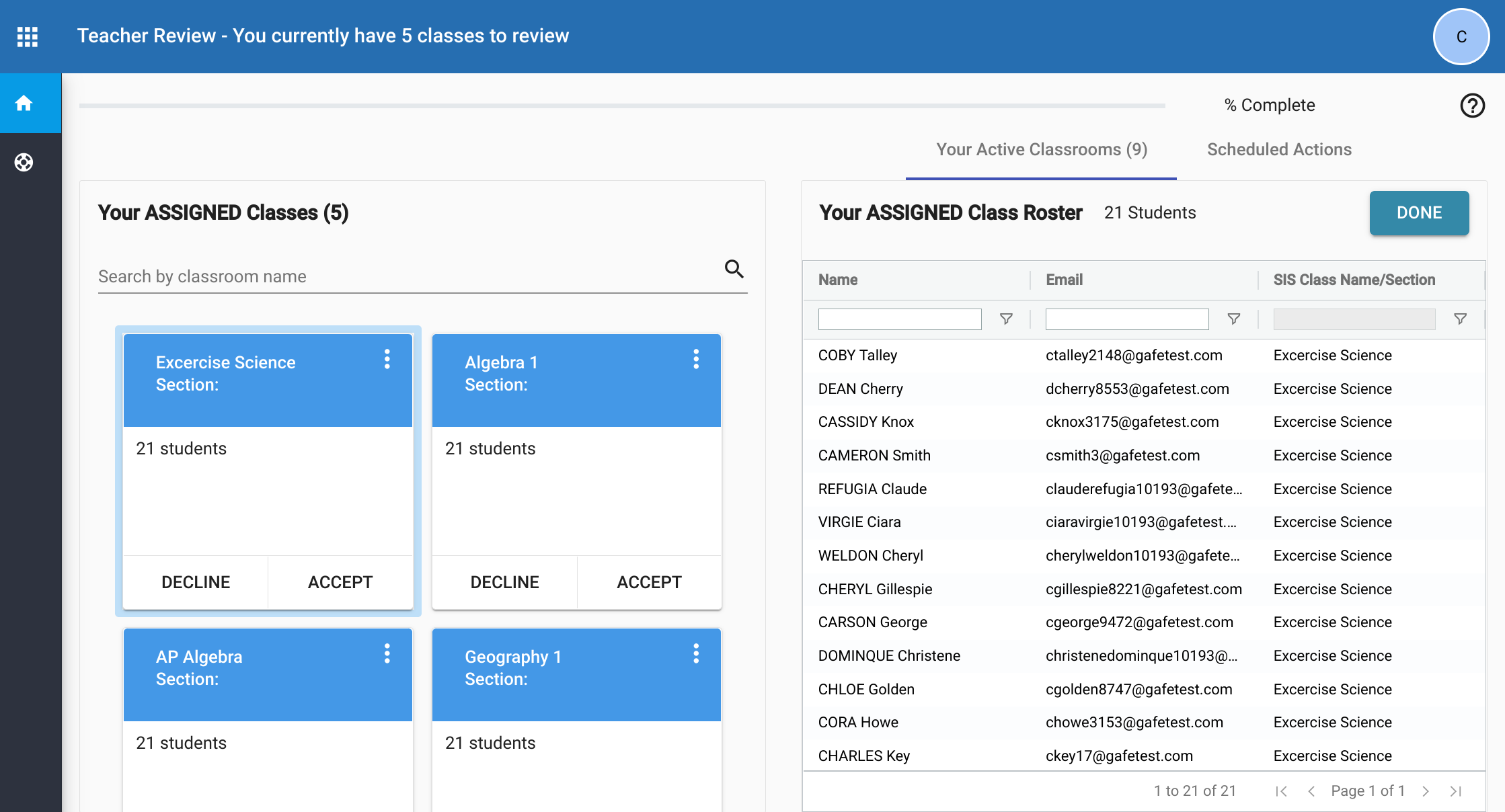Decline the Algebra 1 class
Viewport: 1505px width, 812px height.
[504, 582]
